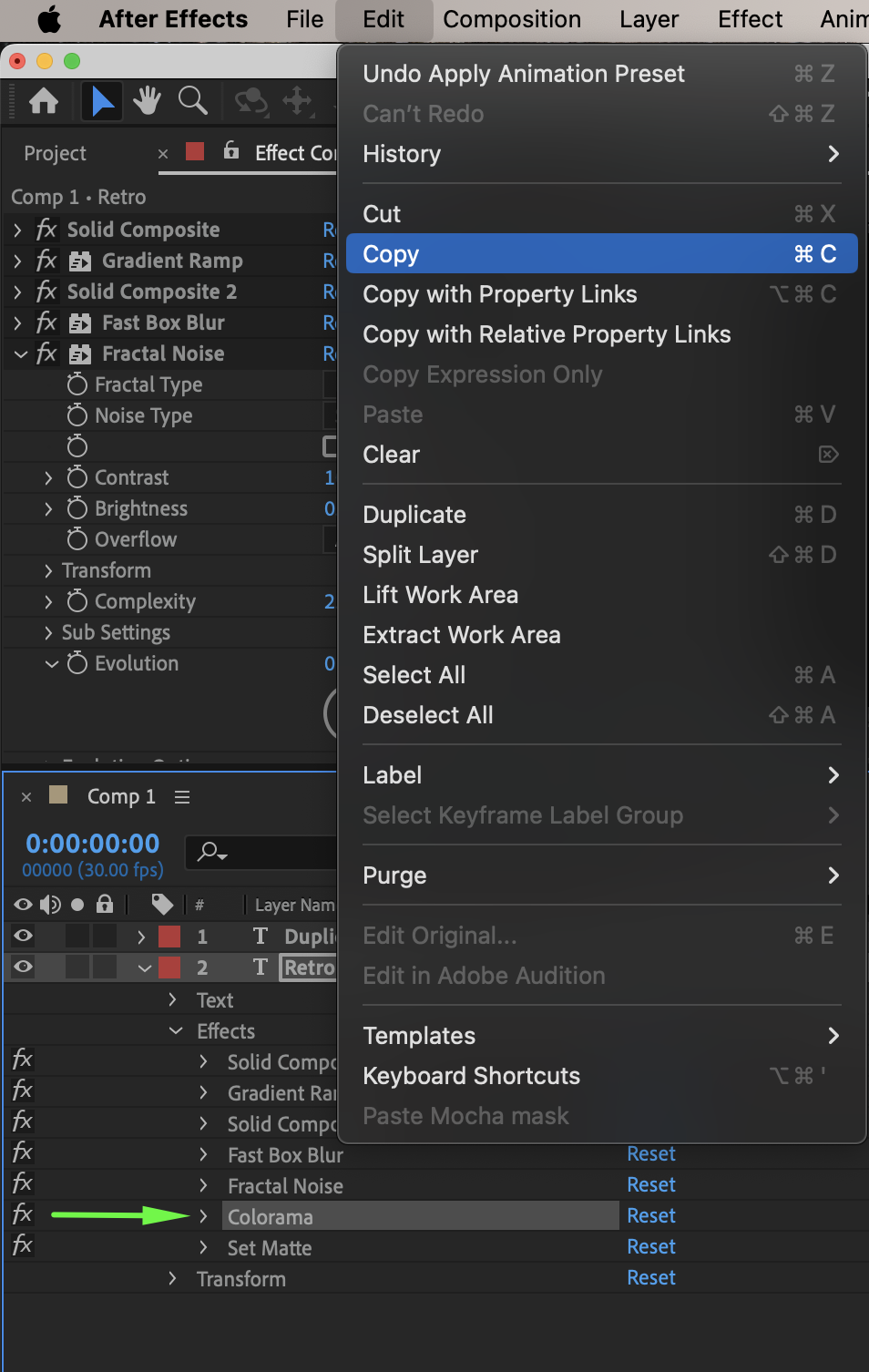This screenshot has width=869, height=1372.
Task: Select the Zoom magnifier tool
Action: tap(192, 100)
